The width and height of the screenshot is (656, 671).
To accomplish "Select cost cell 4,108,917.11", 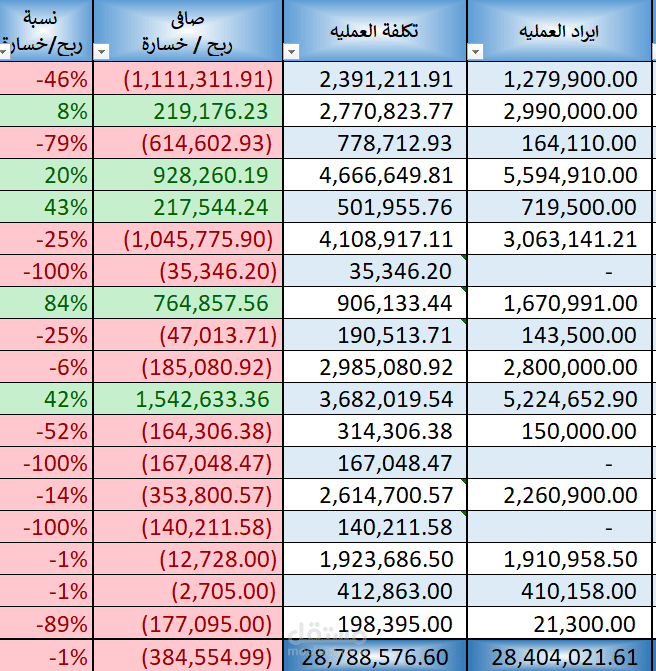I will click(375, 239).
